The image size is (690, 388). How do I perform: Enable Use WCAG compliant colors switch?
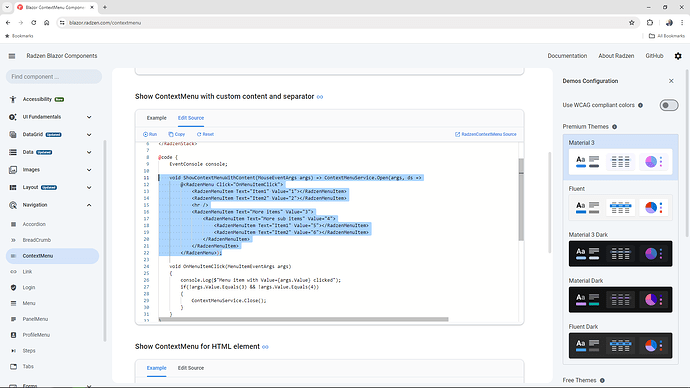click(668, 105)
